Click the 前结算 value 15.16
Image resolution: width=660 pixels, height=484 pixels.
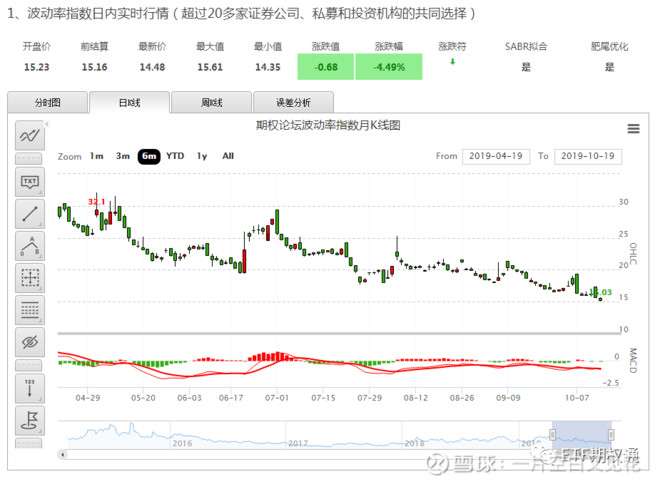point(94,67)
